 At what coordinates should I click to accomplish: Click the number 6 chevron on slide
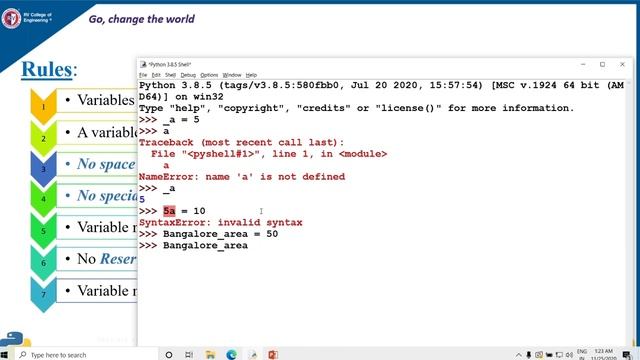pyautogui.click(x=43, y=263)
